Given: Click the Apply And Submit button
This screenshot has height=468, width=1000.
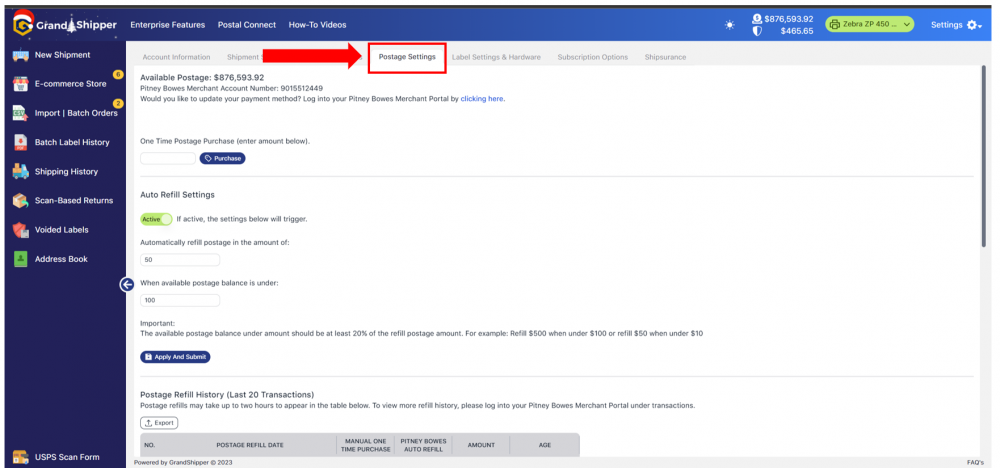Looking at the screenshot, I should click(x=175, y=357).
